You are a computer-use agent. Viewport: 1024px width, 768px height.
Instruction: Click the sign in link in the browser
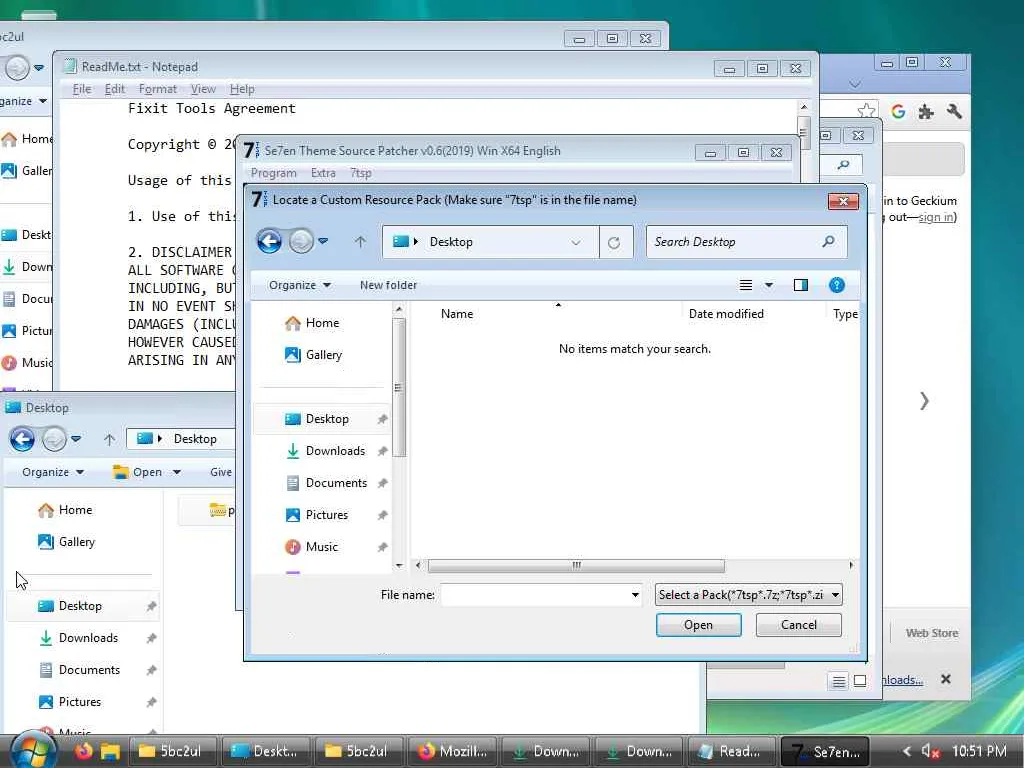click(936, 217)
